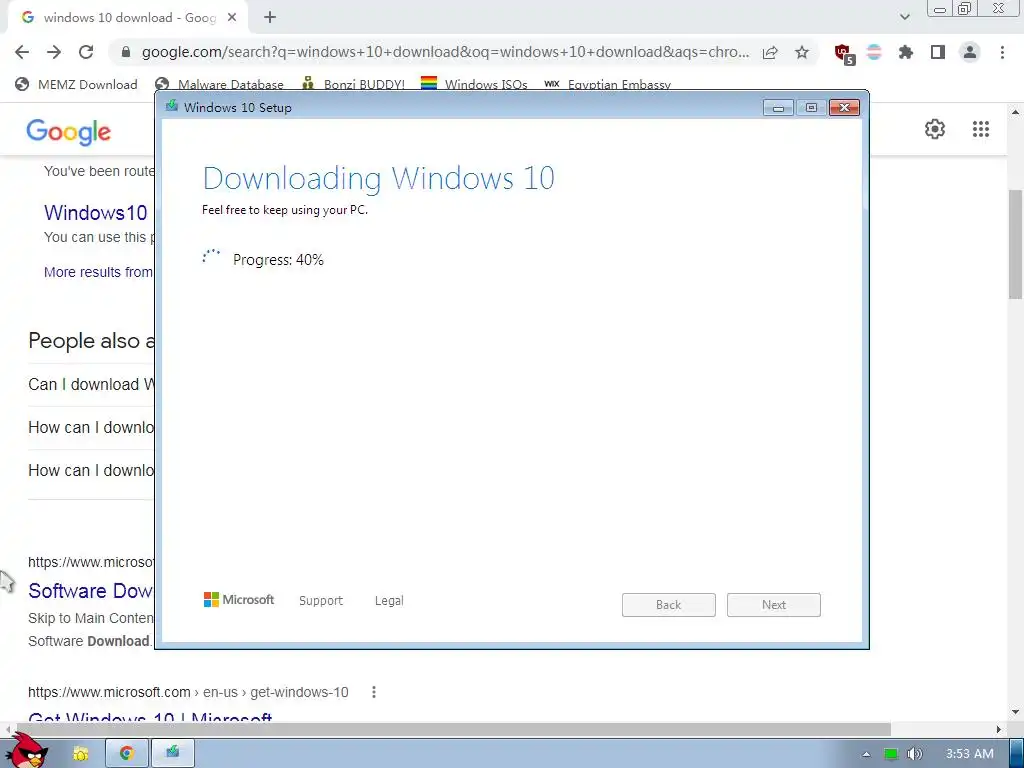Go forward in Chrome browser
This screenshot has height=768, width=1024.
[54, 52]
